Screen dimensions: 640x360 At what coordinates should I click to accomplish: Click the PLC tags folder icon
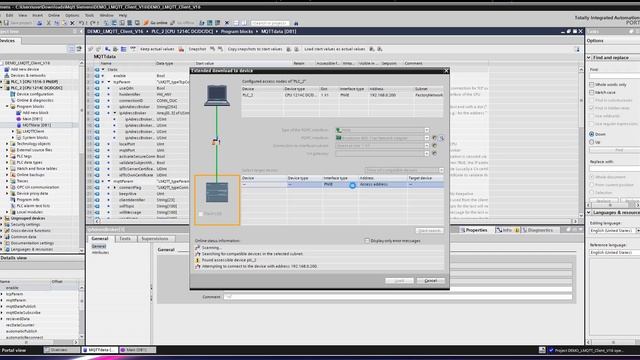(13, 156)
